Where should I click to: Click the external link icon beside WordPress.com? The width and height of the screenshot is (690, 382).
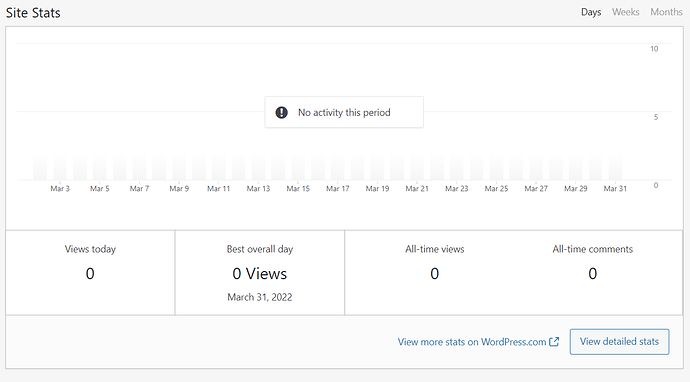coord(554,342)
